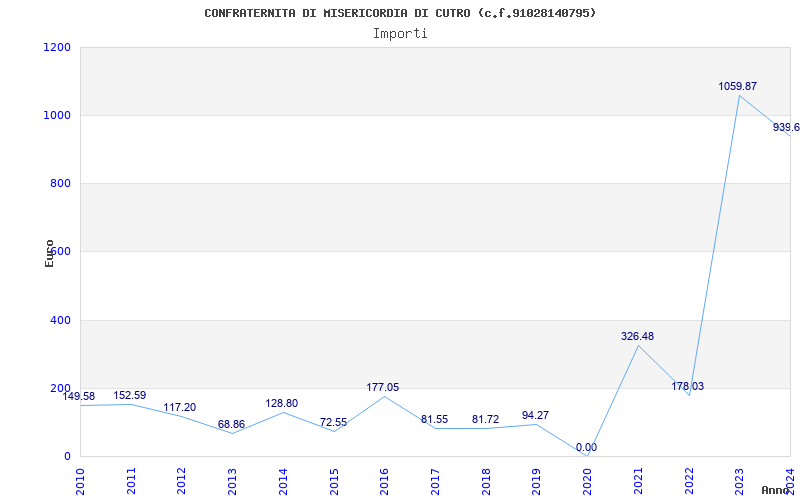Click the 2012 x-axis tick label

(x=182, y=482)
